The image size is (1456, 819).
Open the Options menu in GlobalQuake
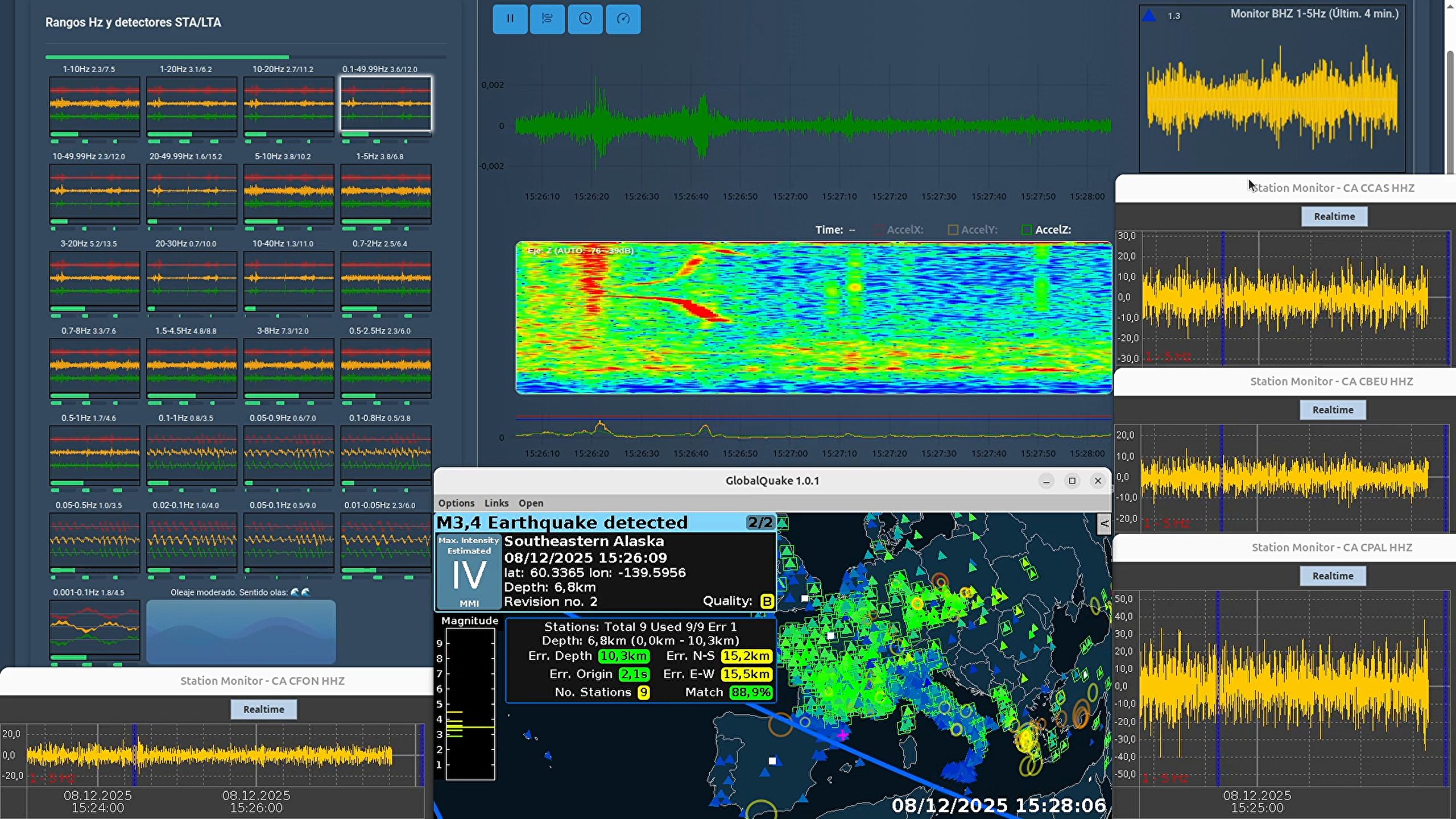[456, 503]
